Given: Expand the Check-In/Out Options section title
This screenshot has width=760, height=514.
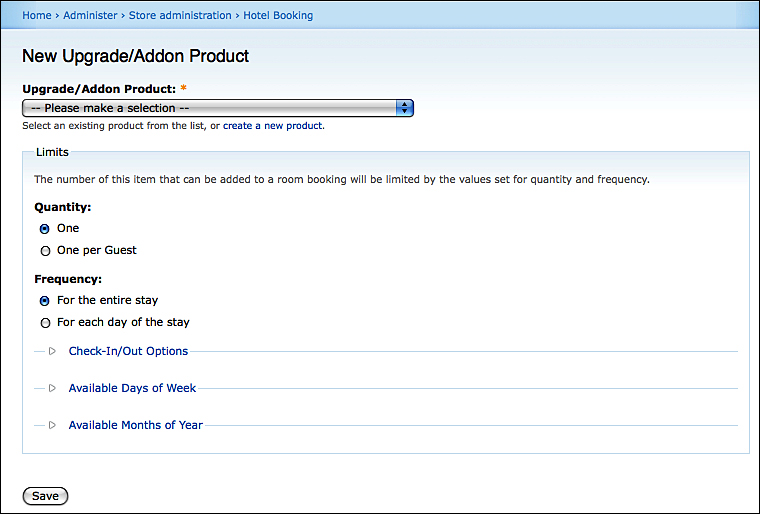Looking at the screenshot, I should [x=128, y=351].
